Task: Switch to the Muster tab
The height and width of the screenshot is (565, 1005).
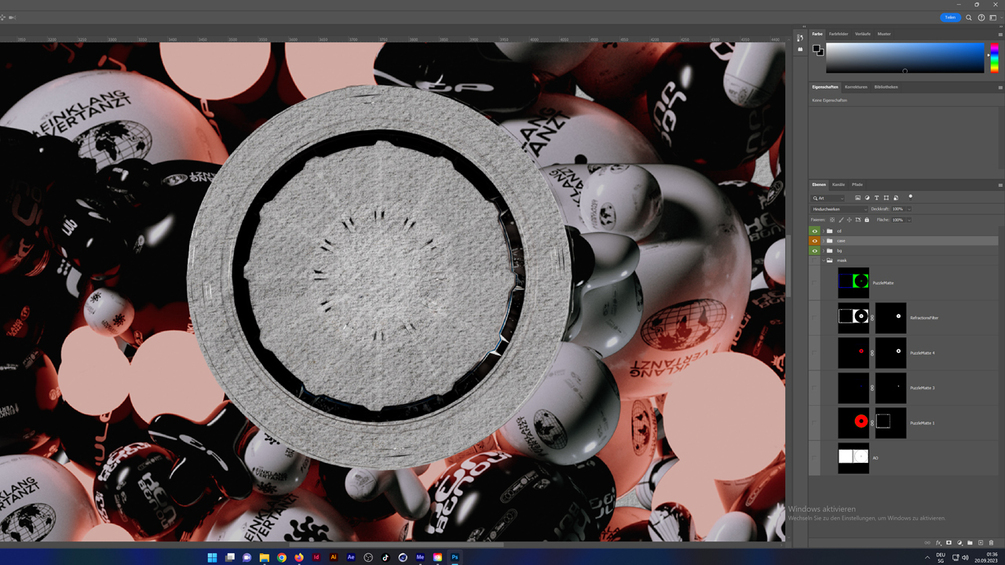Action: [x=884, y=34]
